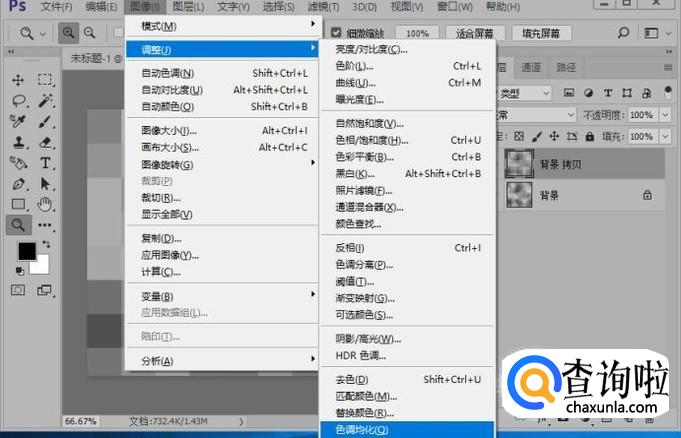Toggle prevent artboard auto-nesting lock

click(x=572, y=136)
